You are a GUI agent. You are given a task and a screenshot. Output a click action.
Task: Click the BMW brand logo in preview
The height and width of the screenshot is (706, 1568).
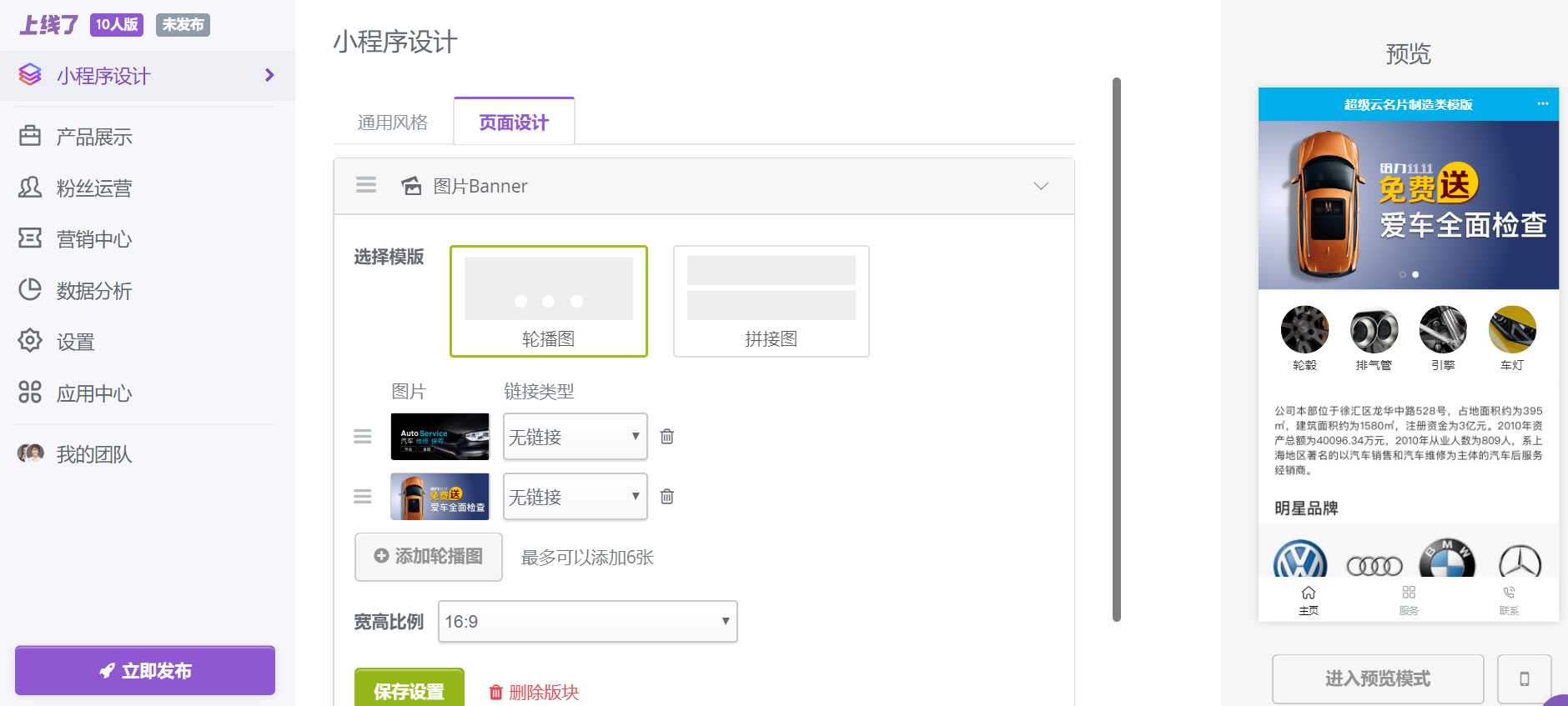pyautogui.click(x=1447, y=558)
